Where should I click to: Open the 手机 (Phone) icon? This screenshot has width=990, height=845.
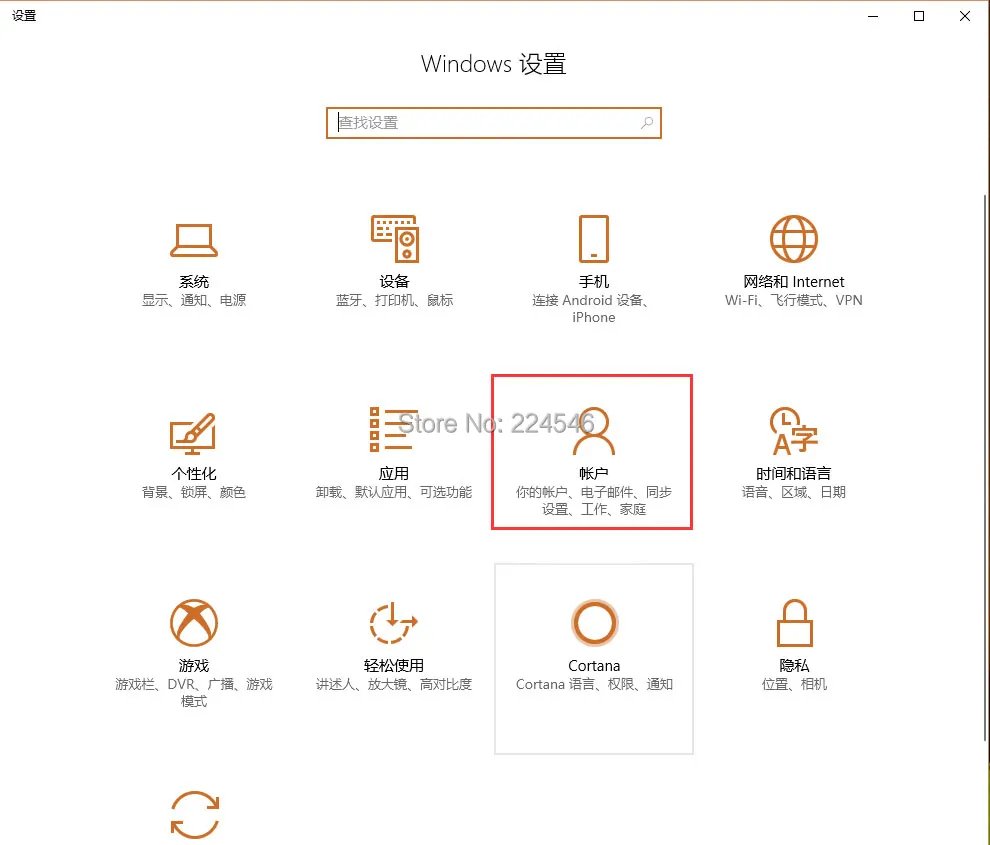[x=593, y=239]
